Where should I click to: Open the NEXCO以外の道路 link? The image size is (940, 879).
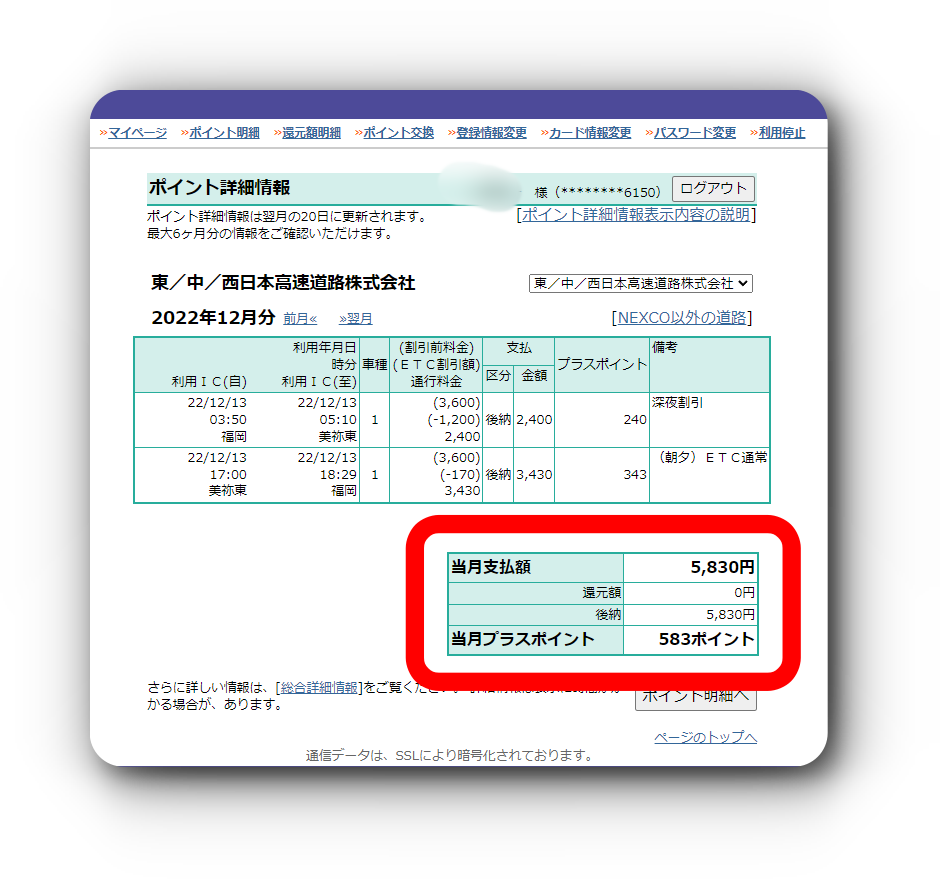(x=681, y=318)
